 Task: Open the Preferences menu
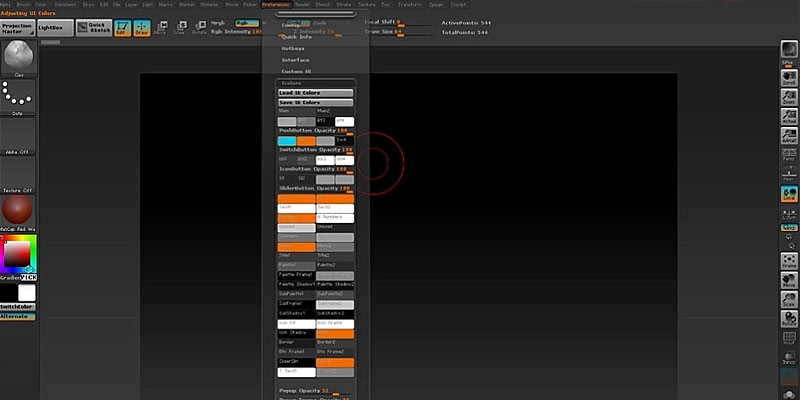[x=276, y=5]
